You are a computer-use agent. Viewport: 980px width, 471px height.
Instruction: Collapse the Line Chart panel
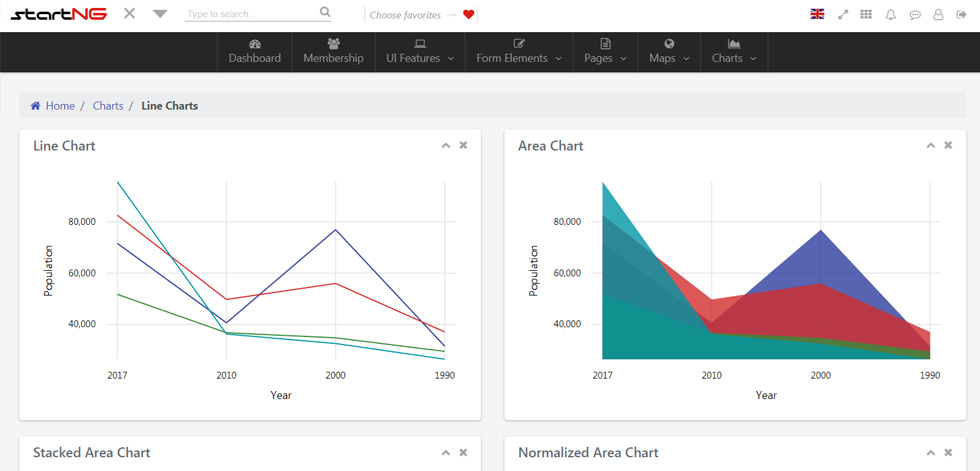[x=446, y=146]
